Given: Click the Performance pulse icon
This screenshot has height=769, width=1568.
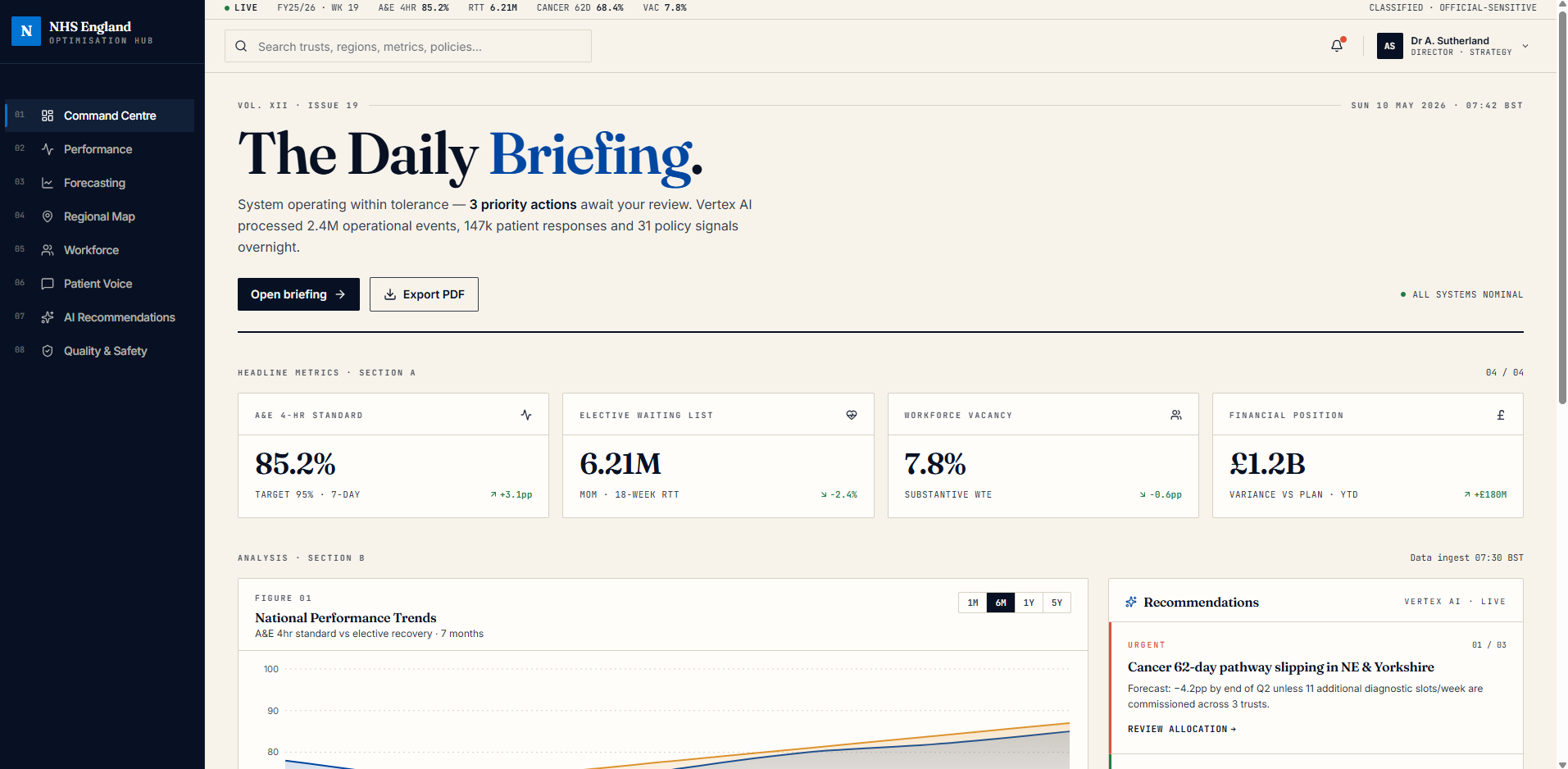Looking at the screenshot, I should (48, 149).
